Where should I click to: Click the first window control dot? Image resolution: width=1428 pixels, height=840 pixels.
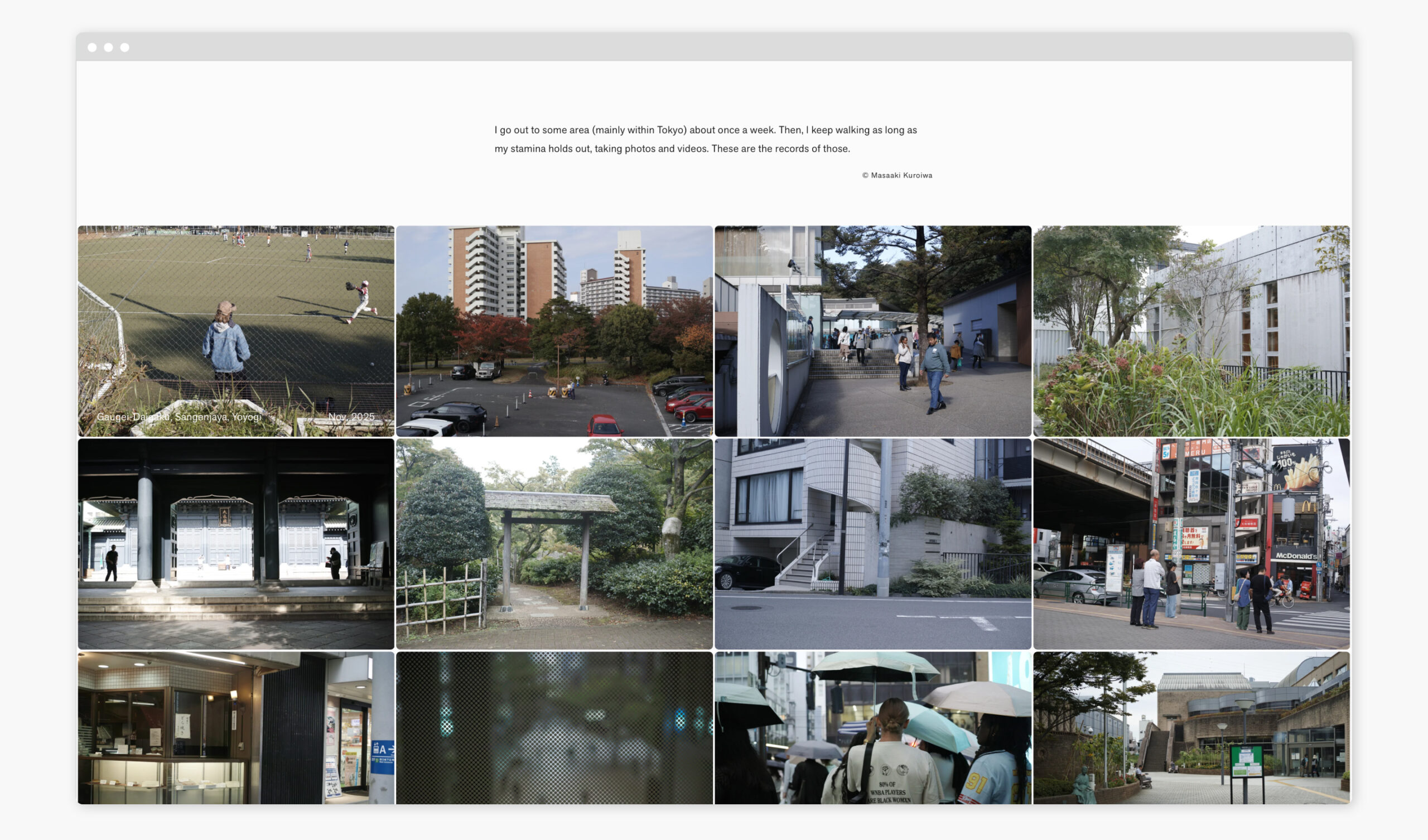[x=93, y=47]
